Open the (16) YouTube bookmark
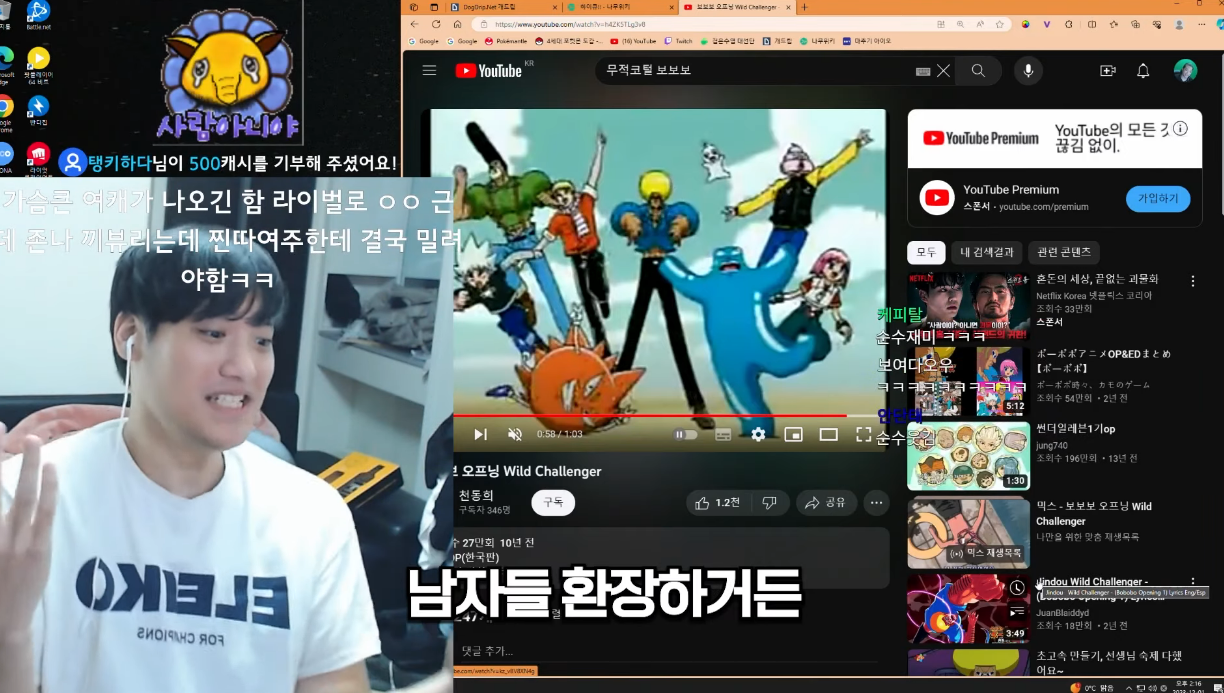The height and width of the screenshot is (693, 1224). tap(633, 41)
